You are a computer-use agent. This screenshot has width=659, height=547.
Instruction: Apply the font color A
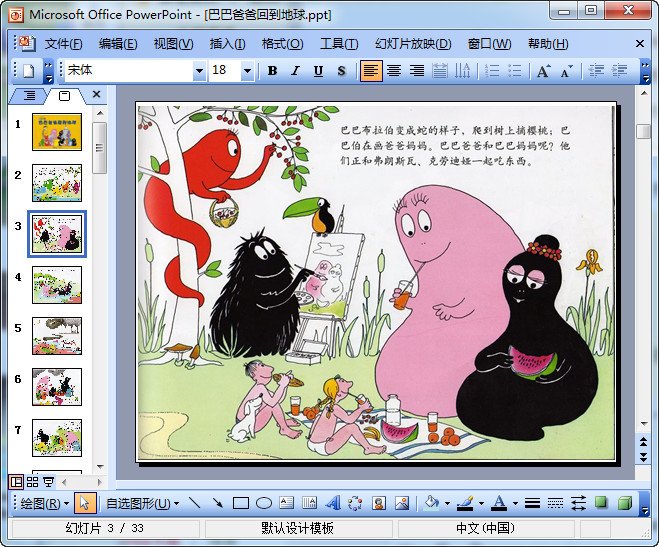click(499, 502)
